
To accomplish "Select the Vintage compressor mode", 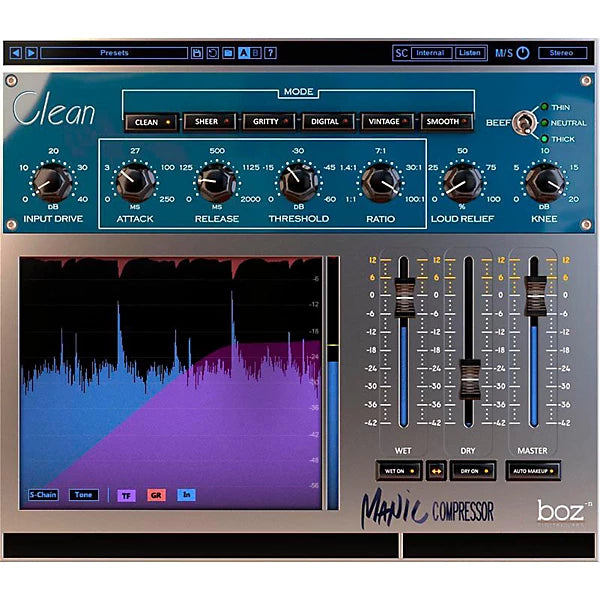I will pos(387,122).
